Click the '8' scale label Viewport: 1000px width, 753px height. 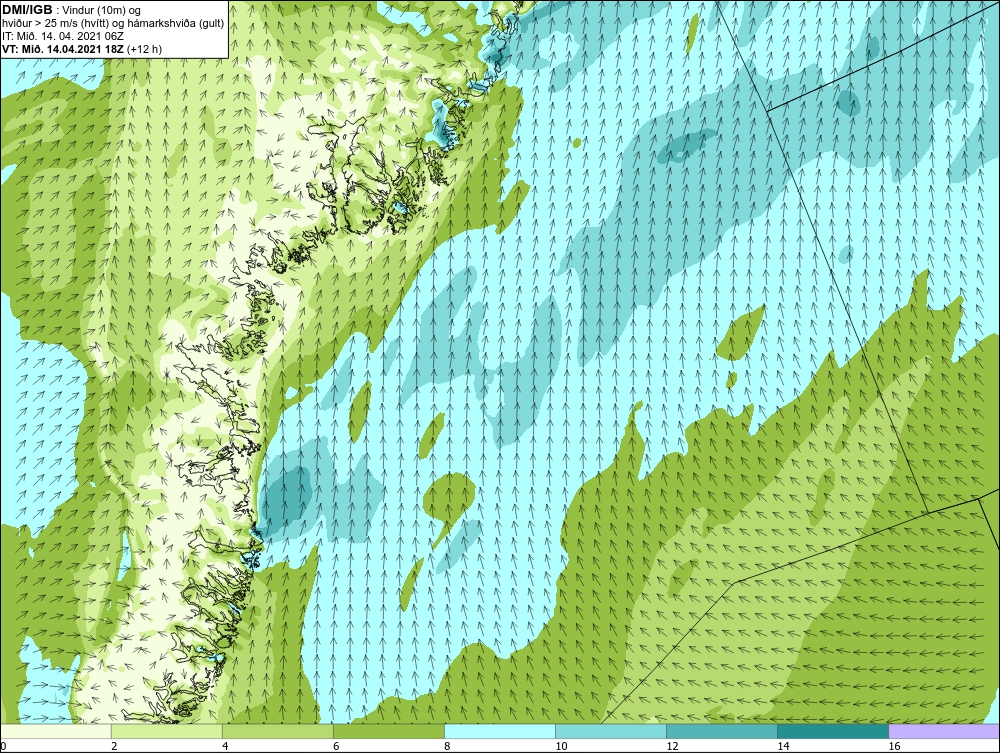(446, 746)
